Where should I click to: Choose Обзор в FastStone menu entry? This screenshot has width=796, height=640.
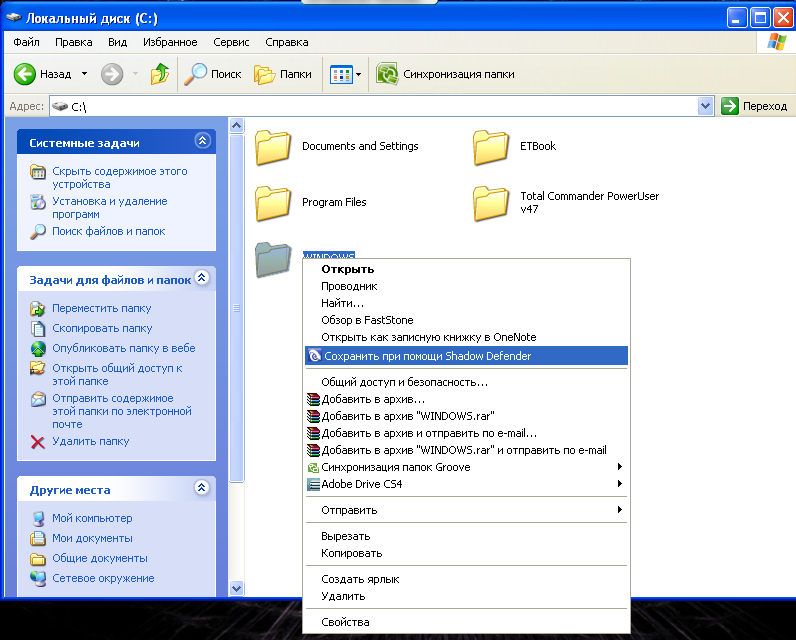466,320
